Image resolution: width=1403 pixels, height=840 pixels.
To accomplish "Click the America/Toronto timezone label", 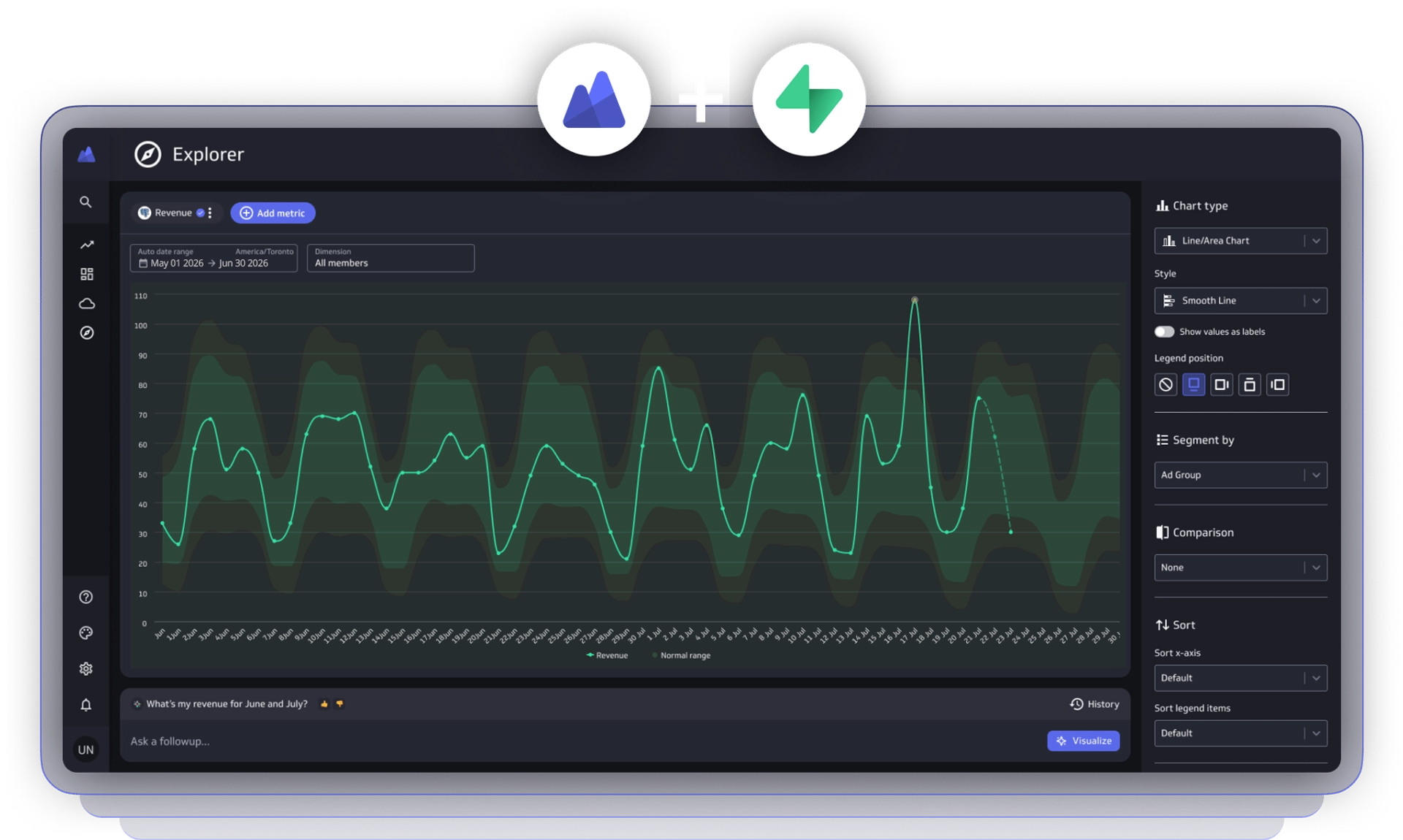I will [x=264, y=251].
